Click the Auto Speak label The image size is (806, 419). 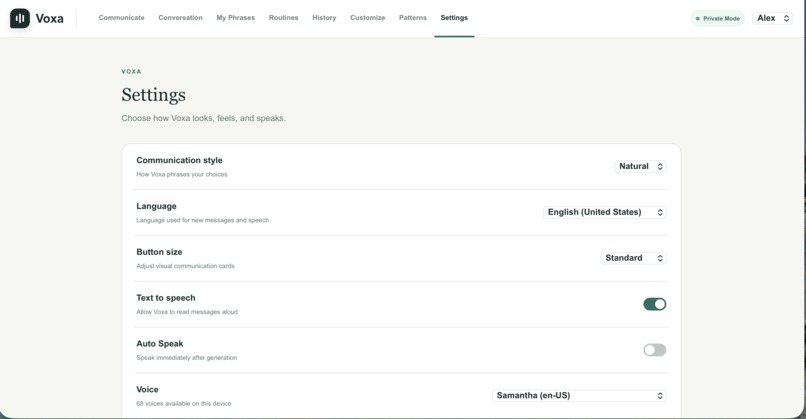(x=159, y=343)
